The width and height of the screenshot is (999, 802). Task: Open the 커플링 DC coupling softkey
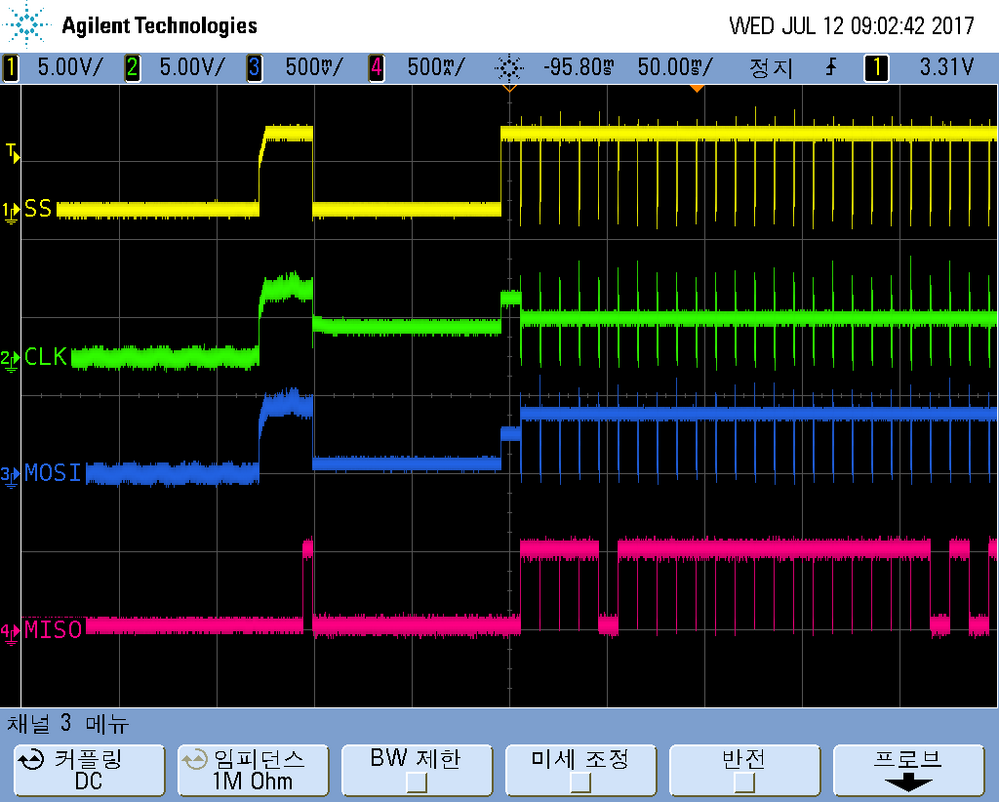[89, 770]
